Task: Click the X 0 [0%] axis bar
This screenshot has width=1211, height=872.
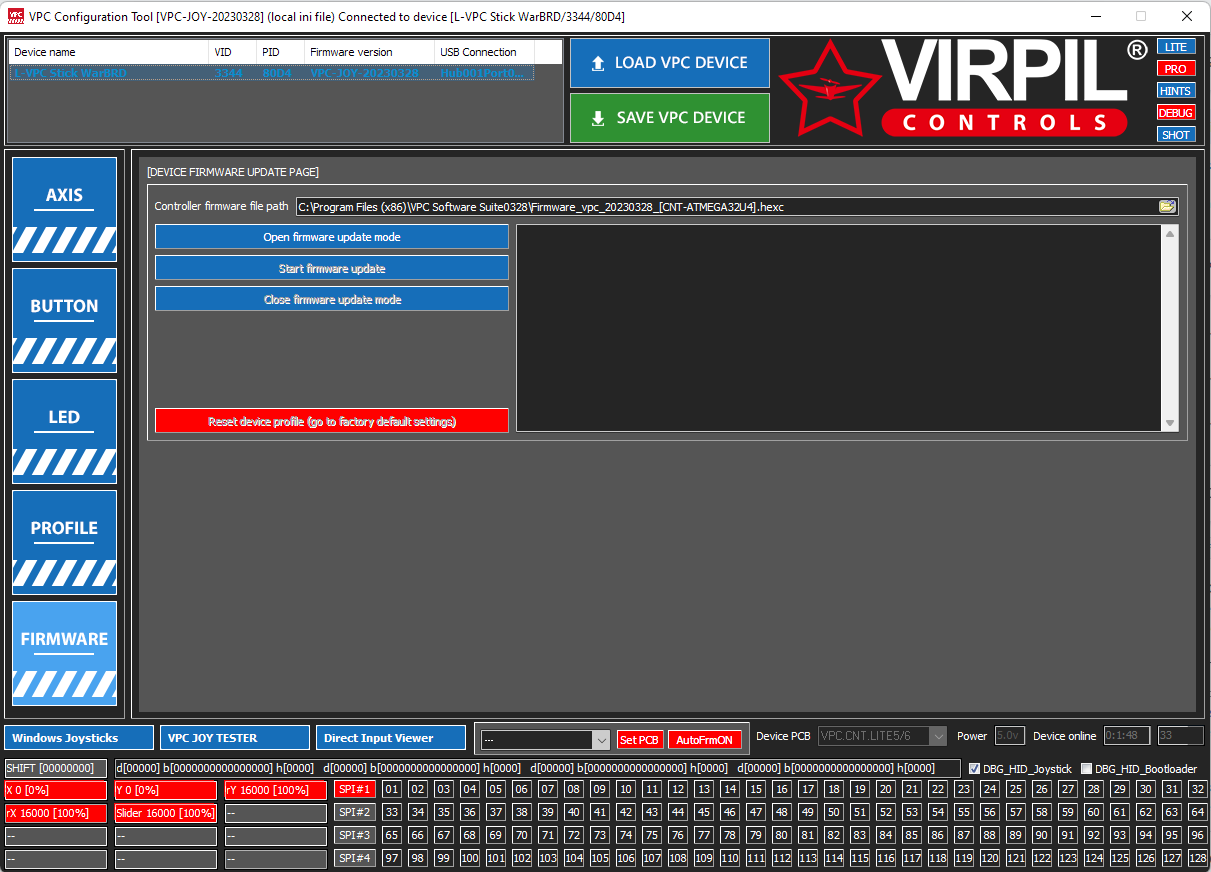Action: (x=56, y=790)
